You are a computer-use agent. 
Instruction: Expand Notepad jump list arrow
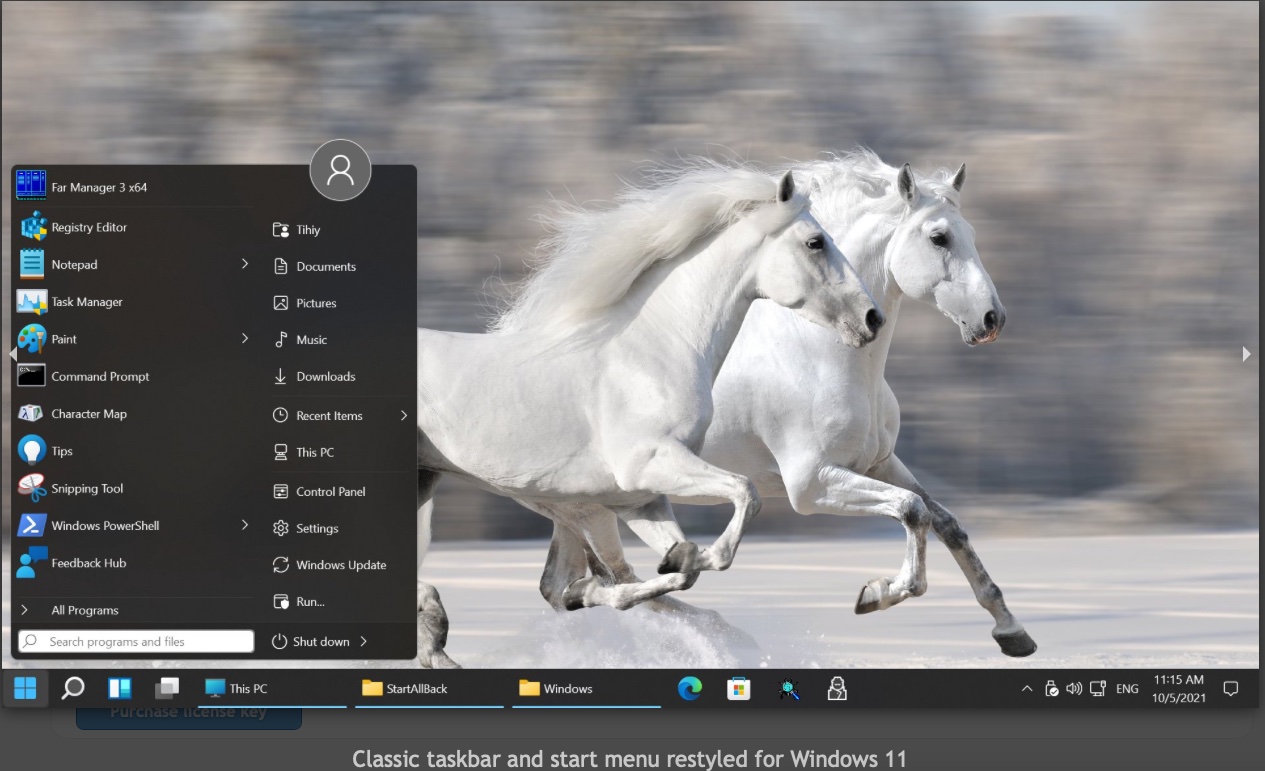244,264
